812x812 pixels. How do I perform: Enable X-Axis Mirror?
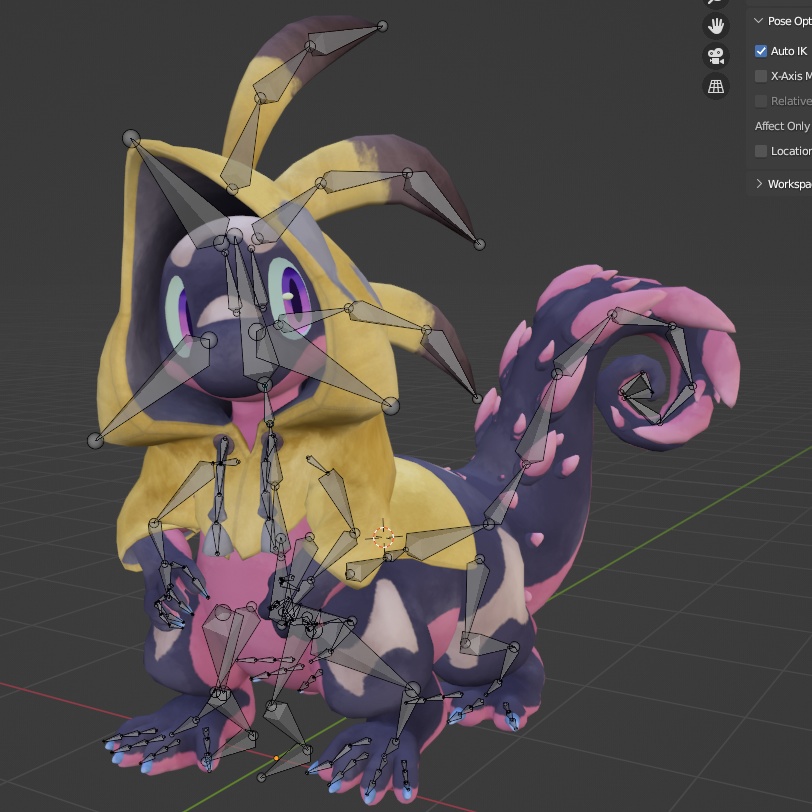pyautogui.click(x=761, y=75)
